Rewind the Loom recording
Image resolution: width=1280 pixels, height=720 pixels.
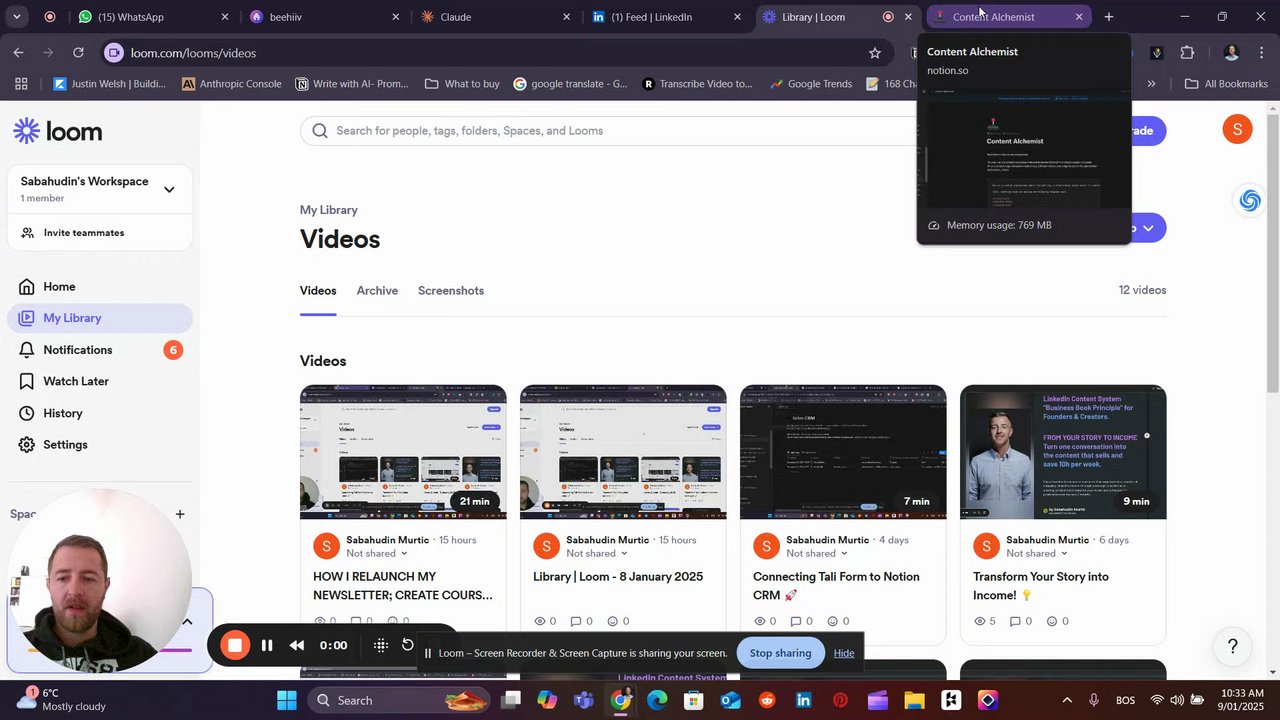click(x=297, y=645)
